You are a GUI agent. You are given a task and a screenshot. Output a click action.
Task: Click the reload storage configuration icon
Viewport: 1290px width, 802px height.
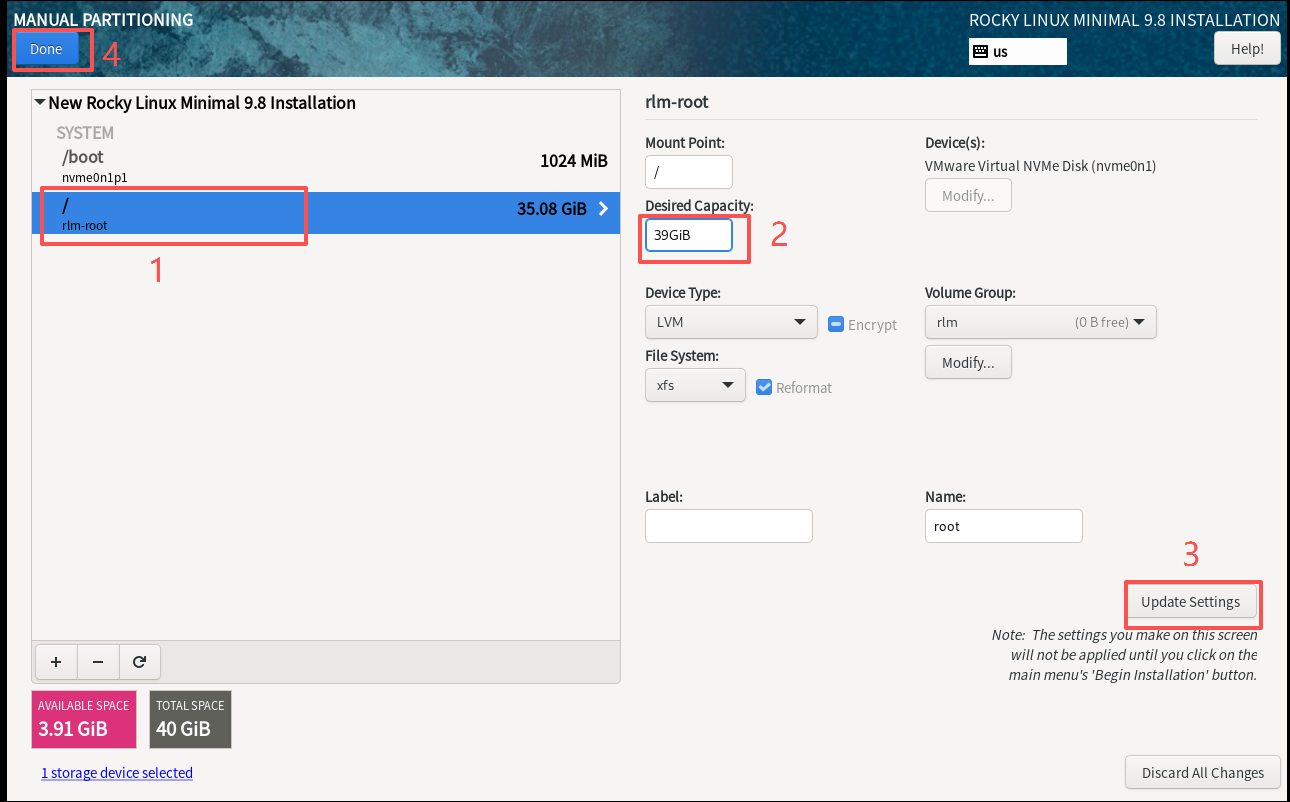pyautogui.click(x=140, y=661)
